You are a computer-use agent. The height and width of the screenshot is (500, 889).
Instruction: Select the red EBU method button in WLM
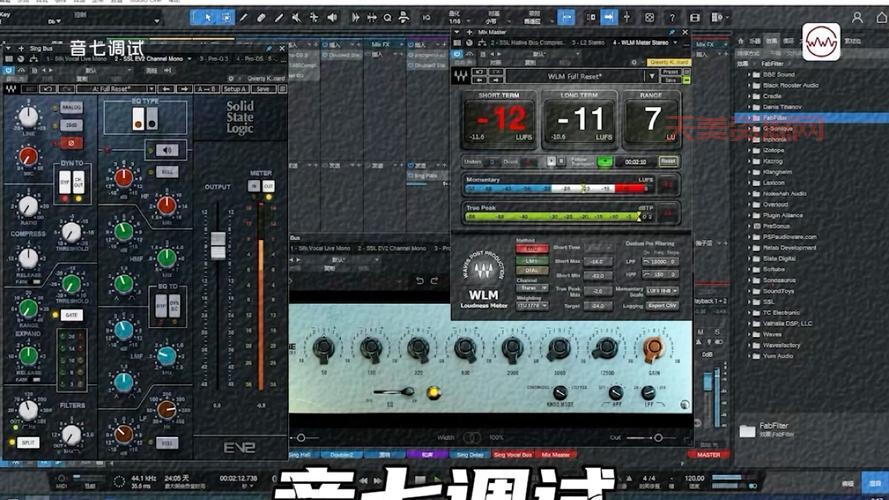532,249
